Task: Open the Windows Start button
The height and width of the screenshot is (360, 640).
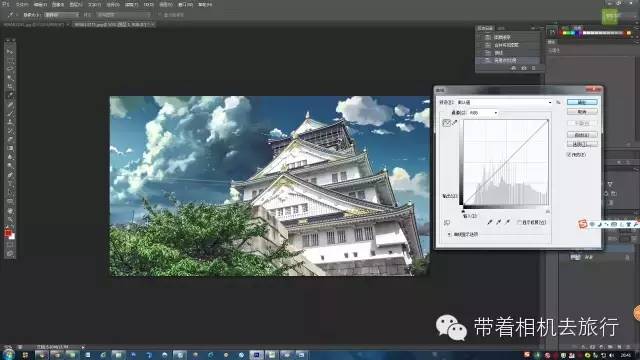Action: 8,355
